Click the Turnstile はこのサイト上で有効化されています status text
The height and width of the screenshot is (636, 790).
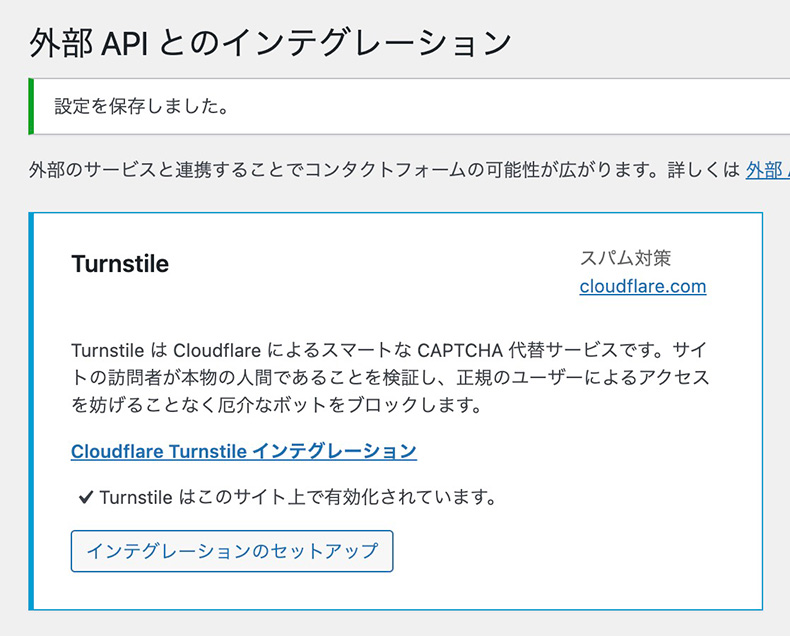[x=298, y=497]
